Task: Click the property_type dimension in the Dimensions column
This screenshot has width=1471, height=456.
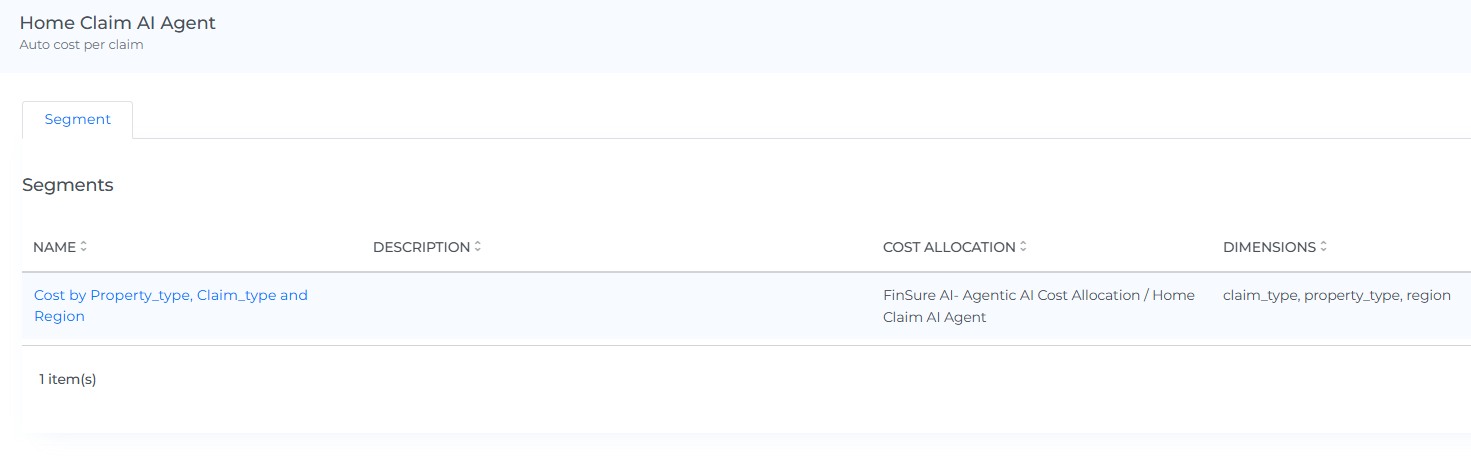Action: [x=1351, y=295]
